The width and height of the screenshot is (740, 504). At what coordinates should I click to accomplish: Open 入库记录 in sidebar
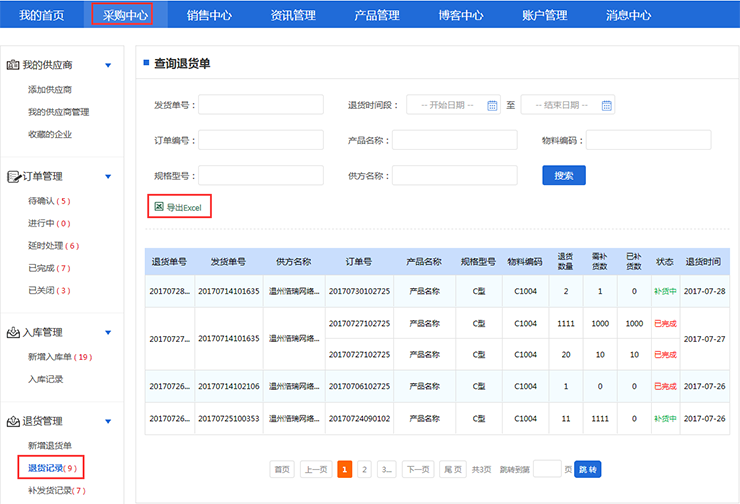point(45,379)
